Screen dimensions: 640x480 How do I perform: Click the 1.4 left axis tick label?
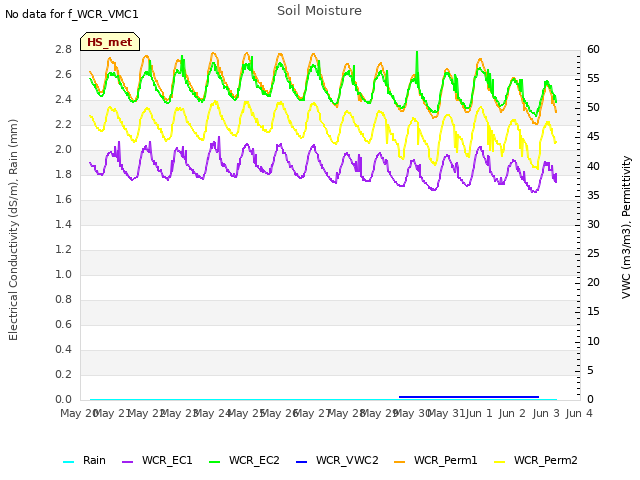tap(63, 224)
